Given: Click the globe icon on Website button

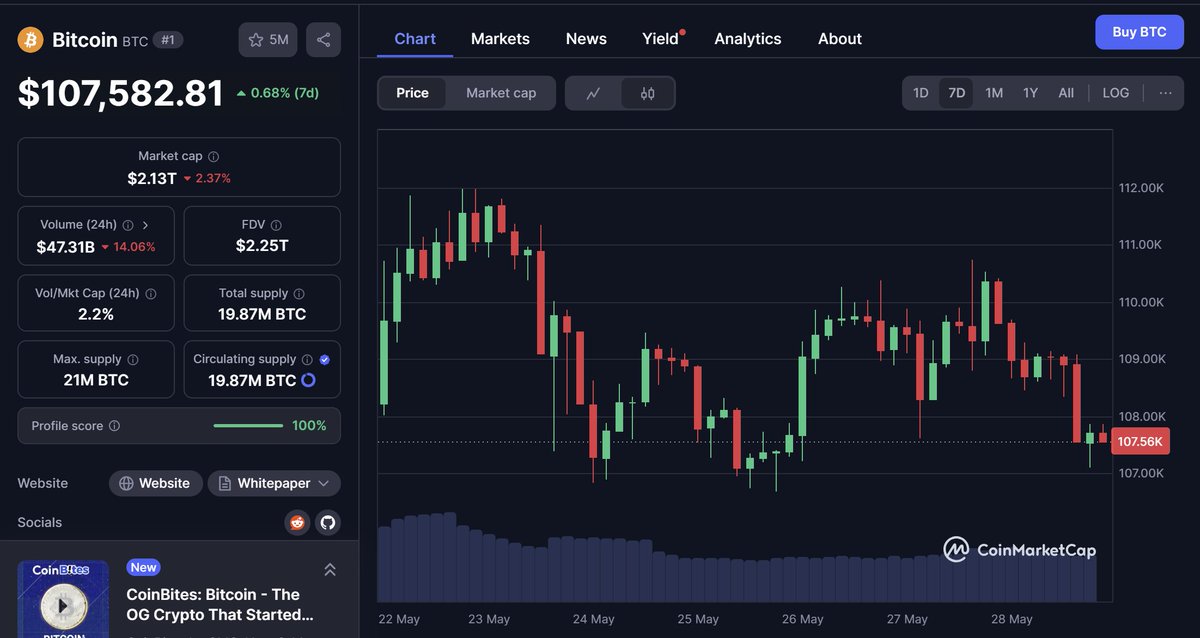Looking at the screenshot, I should click(x=126, y=483).
